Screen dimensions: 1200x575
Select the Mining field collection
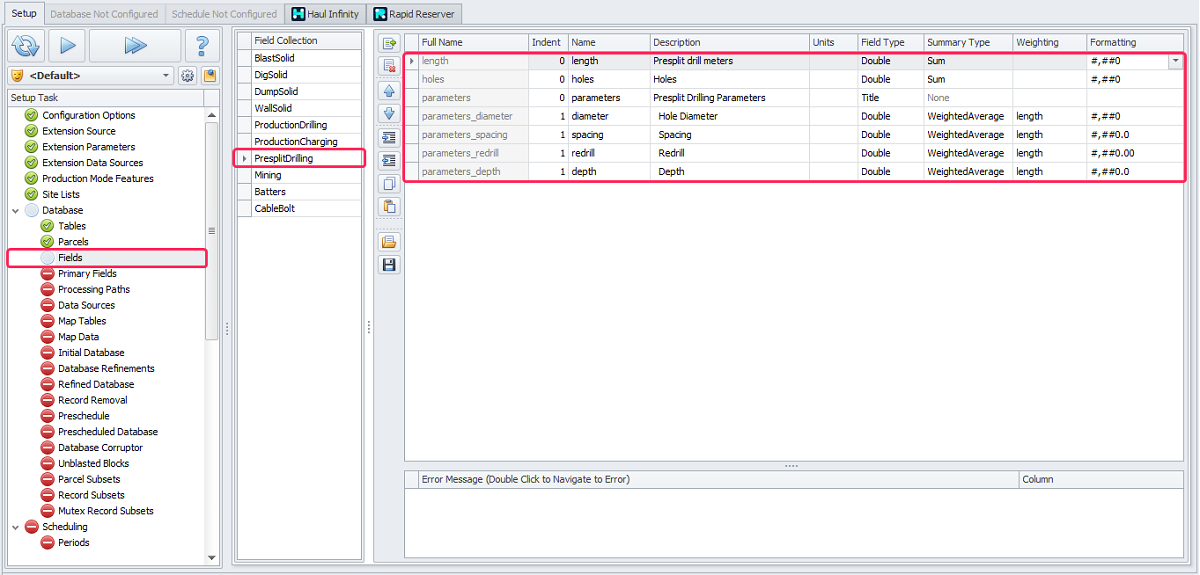(306, 175)
